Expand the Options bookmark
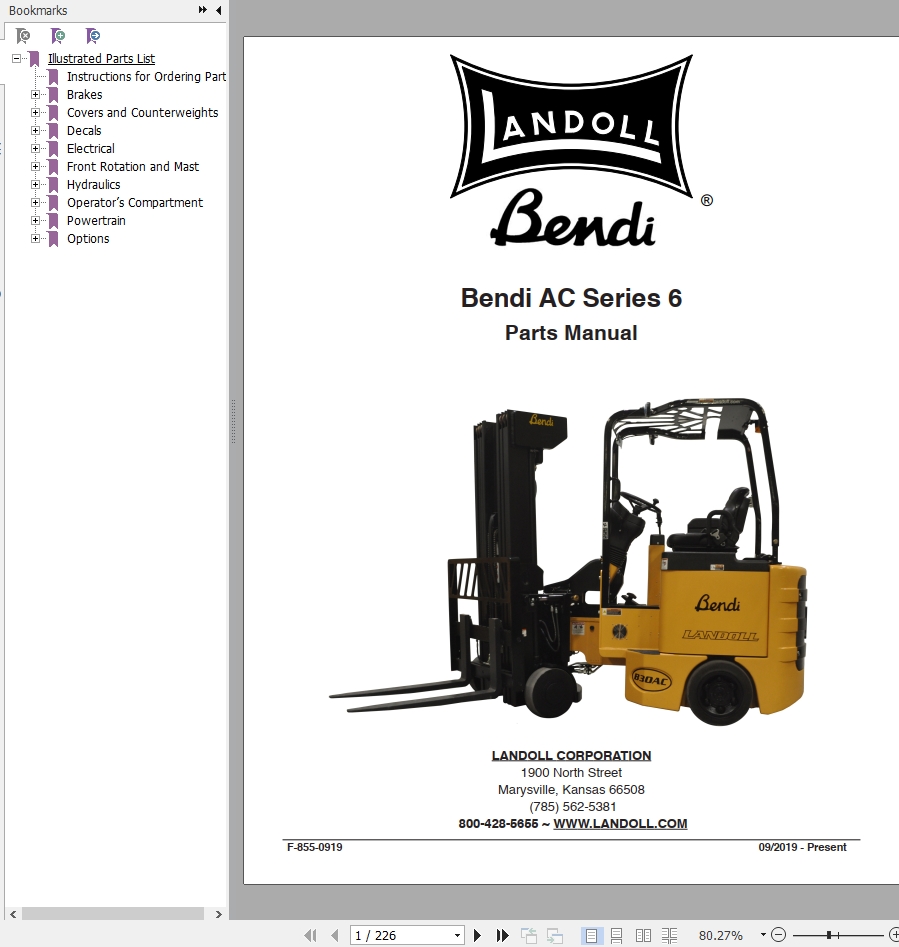899x947 pixels. point(35,239)
